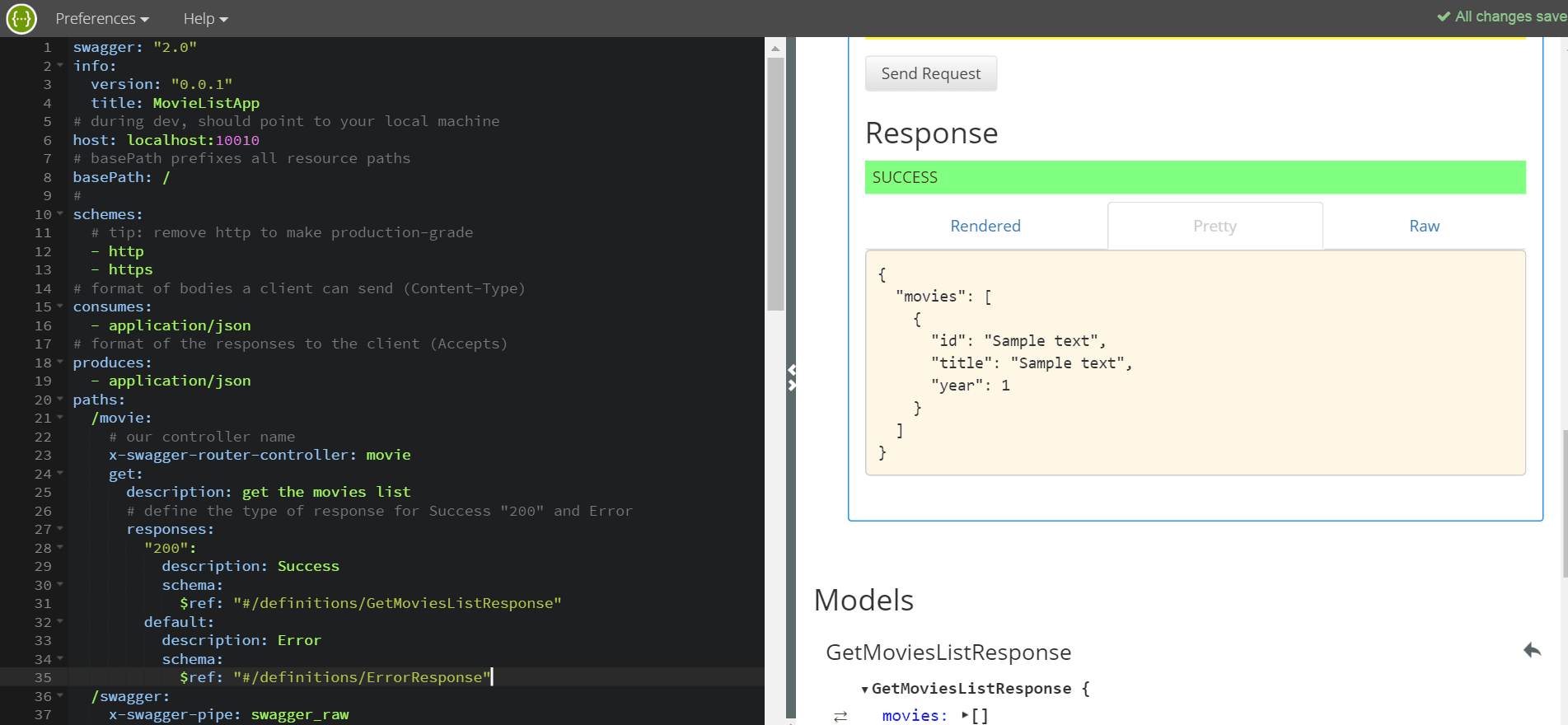The height and width of the screenshot is (725, 1568).
Task: Fold the /swagger block at line 36
Action: pos(60,696)
